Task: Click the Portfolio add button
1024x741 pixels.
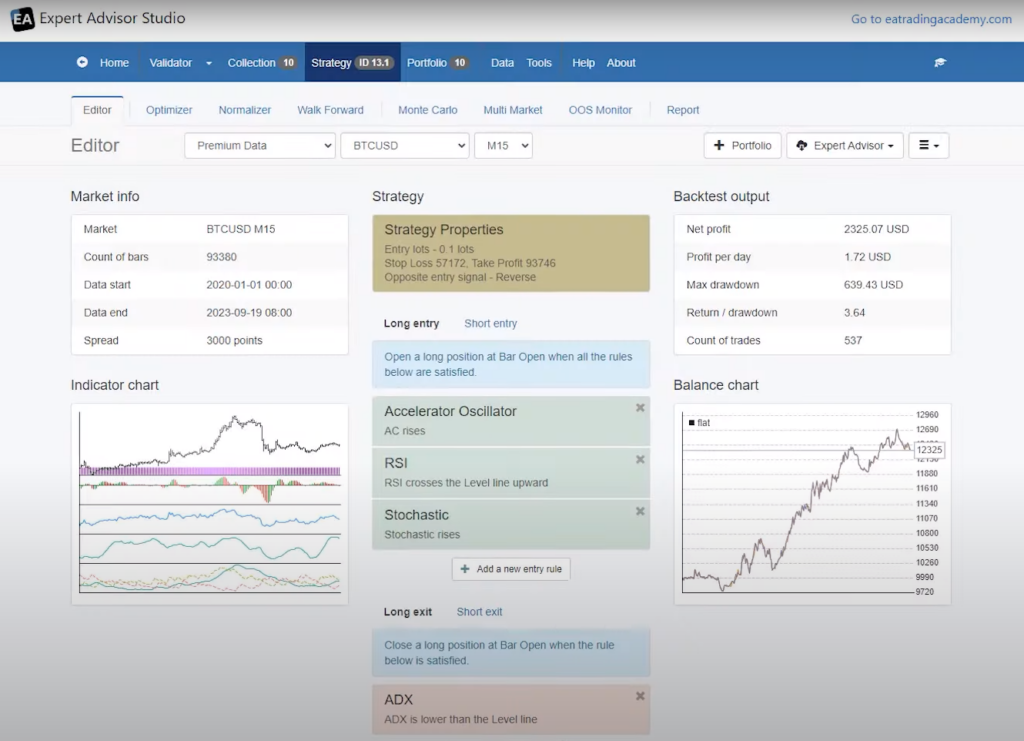Action: point(743,146)
